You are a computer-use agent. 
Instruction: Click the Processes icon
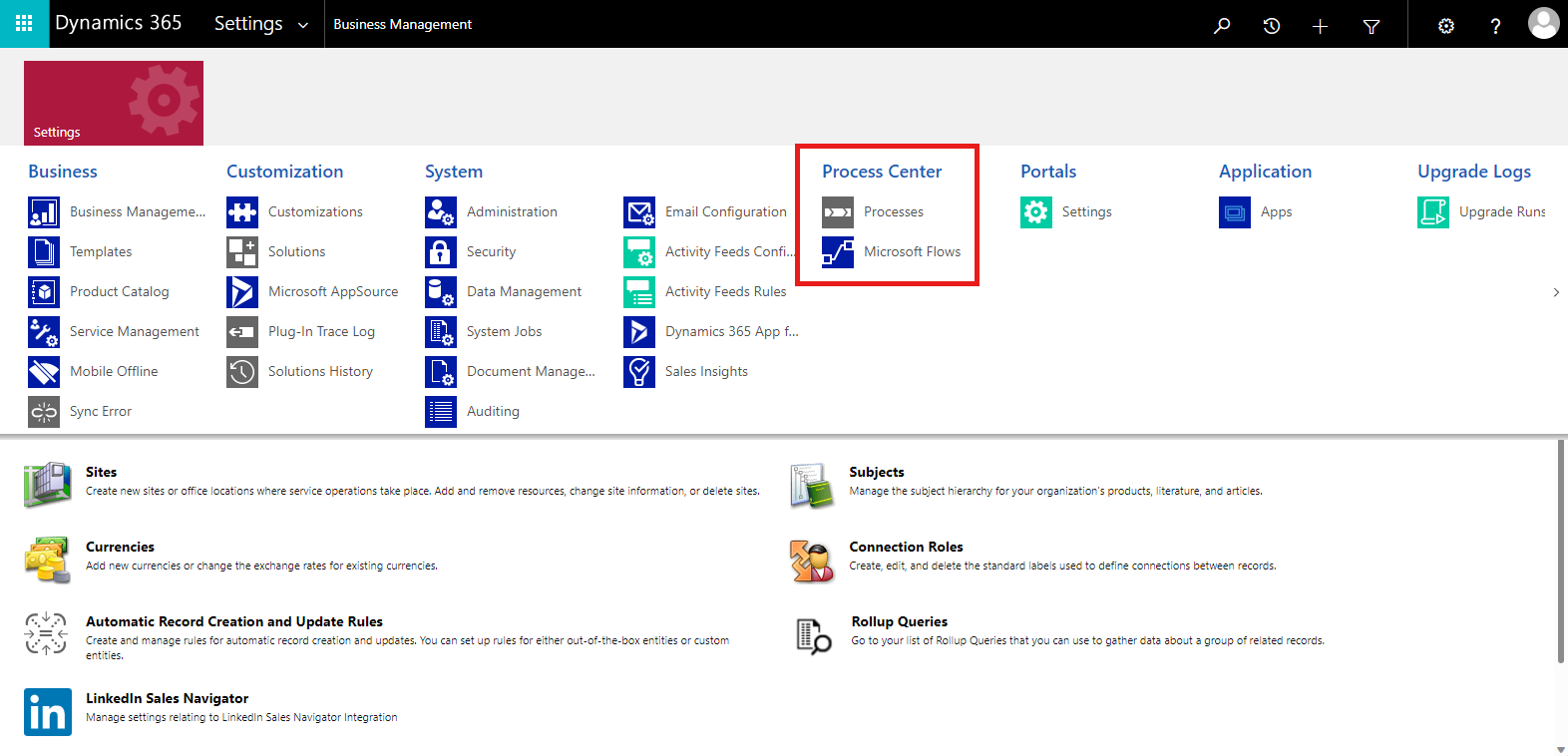point(838,212)
